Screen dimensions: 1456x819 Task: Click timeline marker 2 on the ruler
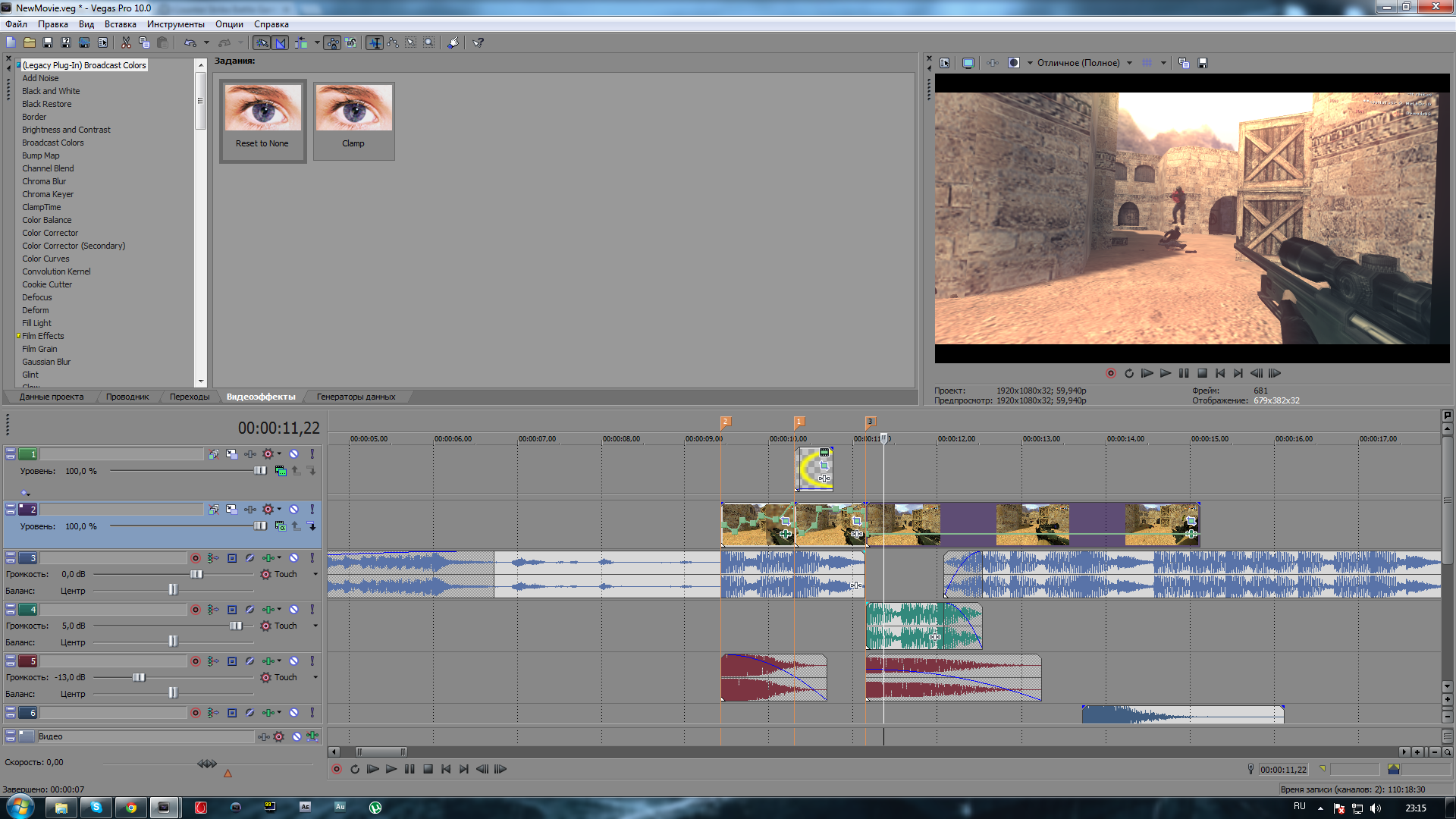click(725, 422)
